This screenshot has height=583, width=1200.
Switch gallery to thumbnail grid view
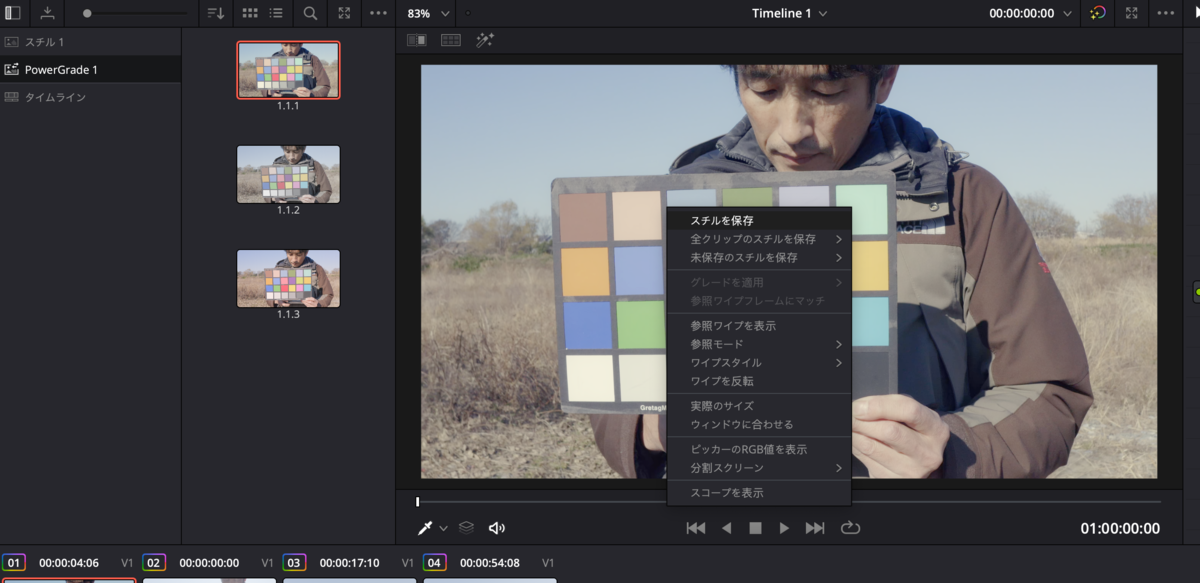tap(247, 13)
